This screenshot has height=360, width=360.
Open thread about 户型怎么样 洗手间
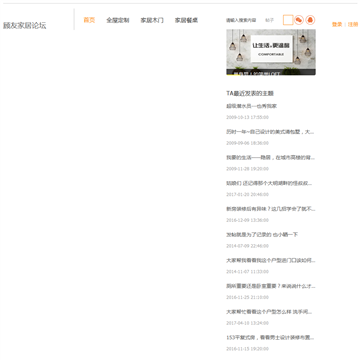pos(269,312)
